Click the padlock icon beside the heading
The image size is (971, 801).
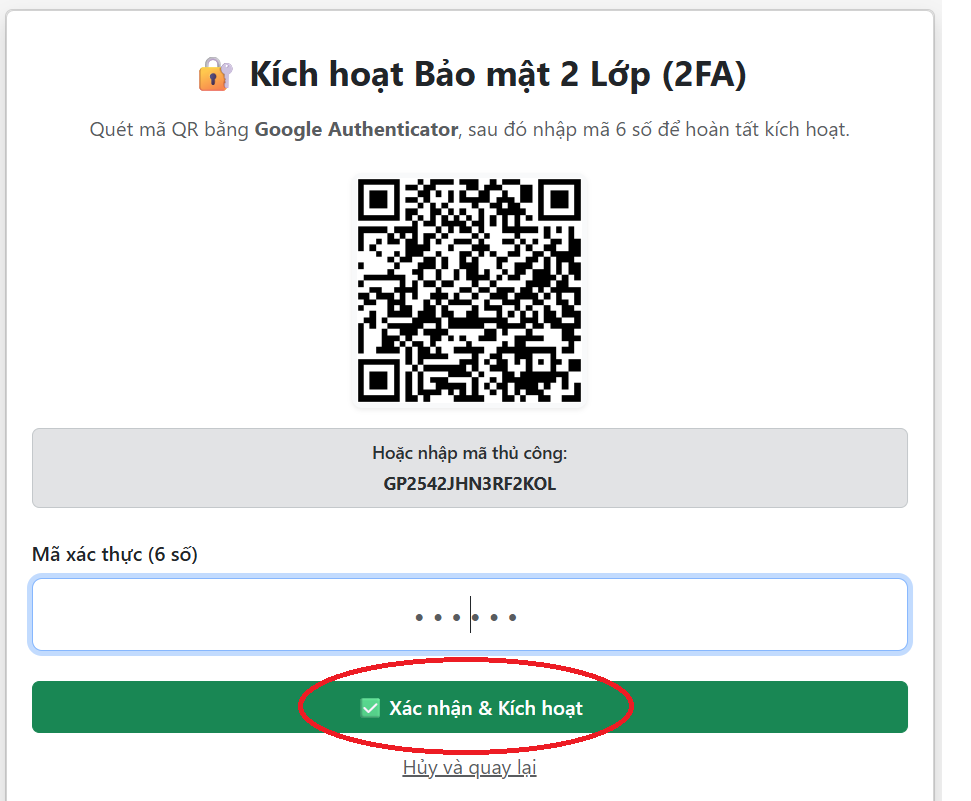coord(215,75)
